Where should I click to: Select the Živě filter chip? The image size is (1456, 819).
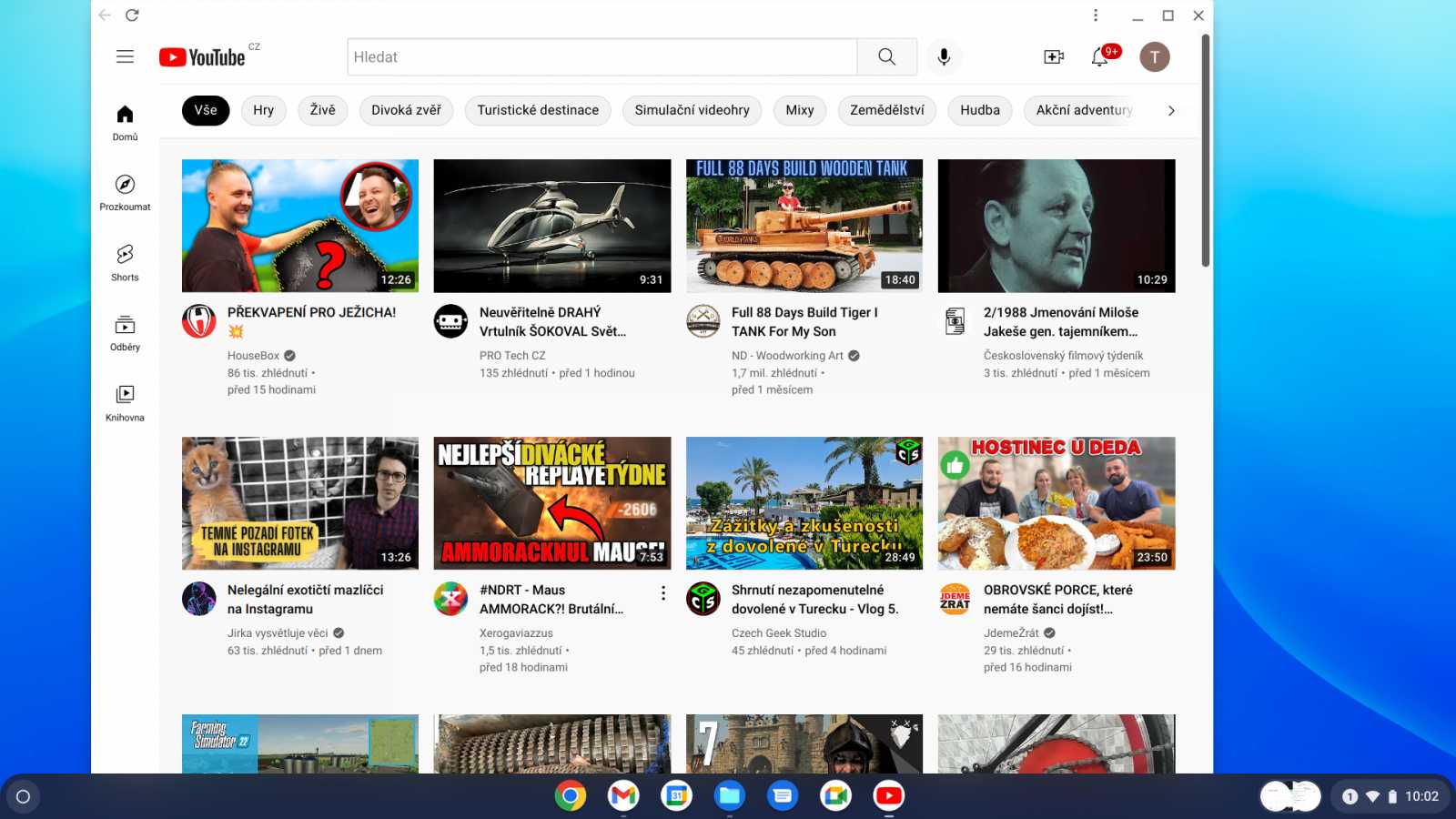click(322, 110)
